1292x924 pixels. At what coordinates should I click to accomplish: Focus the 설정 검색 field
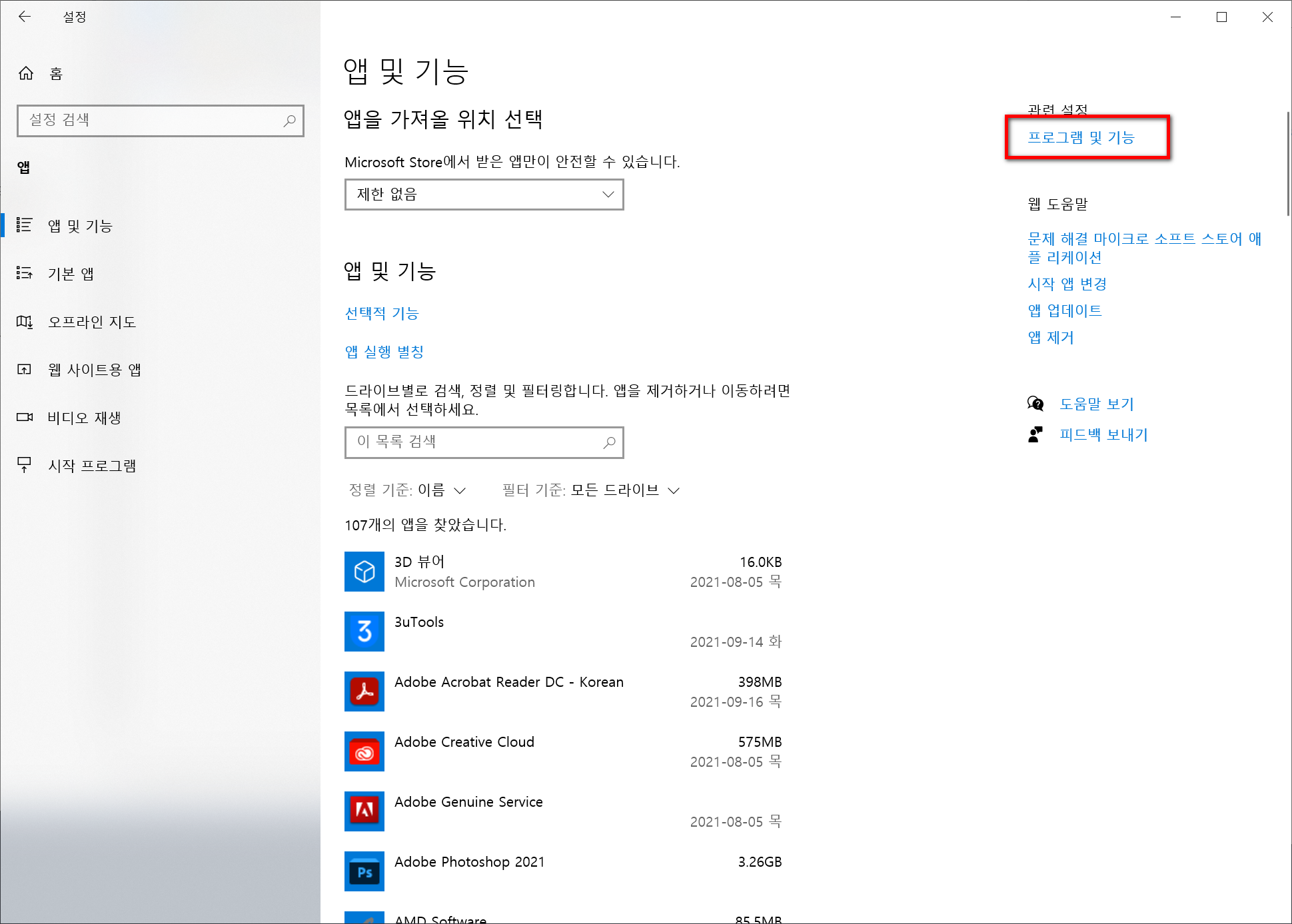[161, 121]
